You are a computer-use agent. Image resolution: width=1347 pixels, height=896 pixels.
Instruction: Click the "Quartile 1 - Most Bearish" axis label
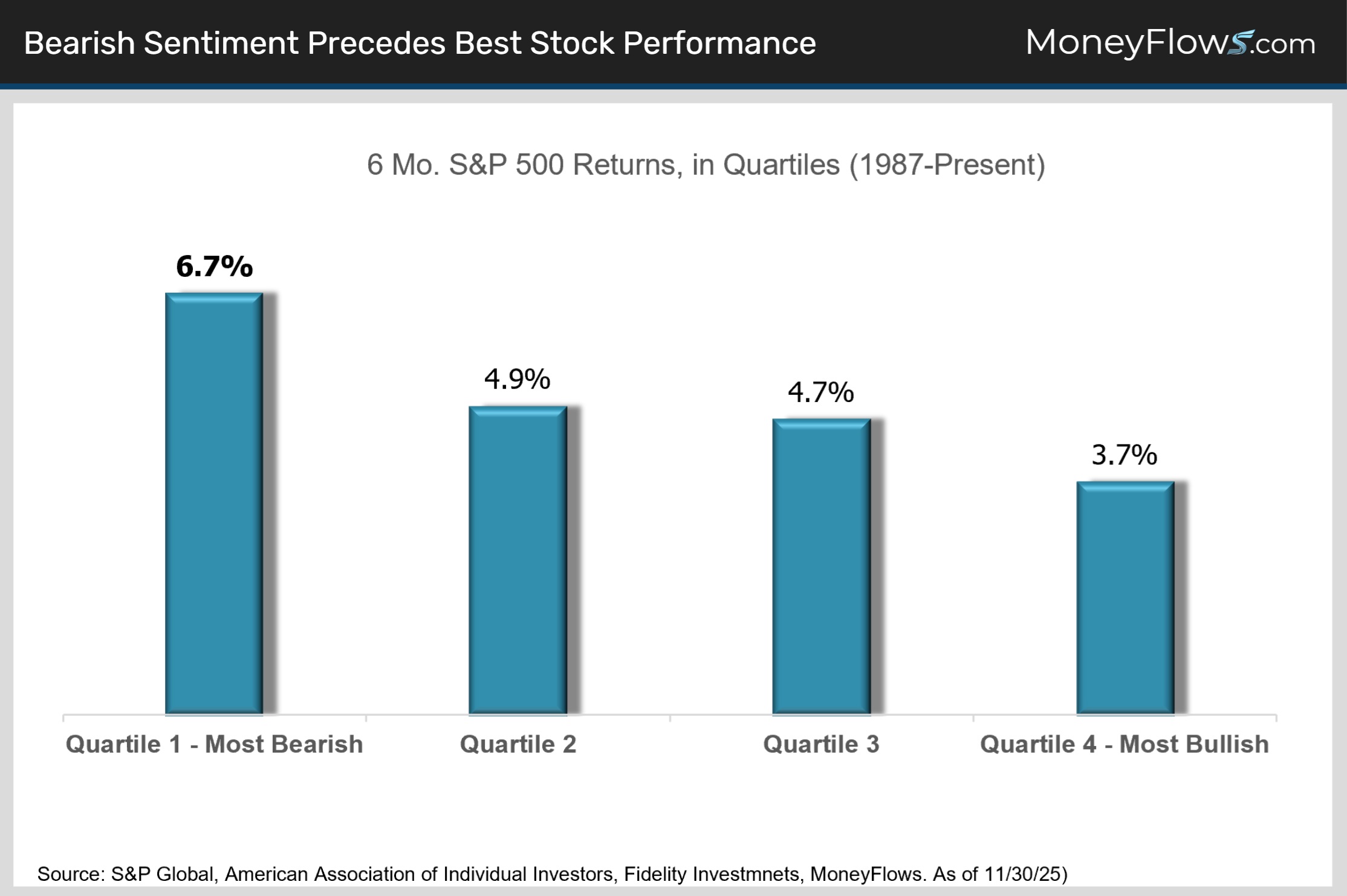[214, 744]
